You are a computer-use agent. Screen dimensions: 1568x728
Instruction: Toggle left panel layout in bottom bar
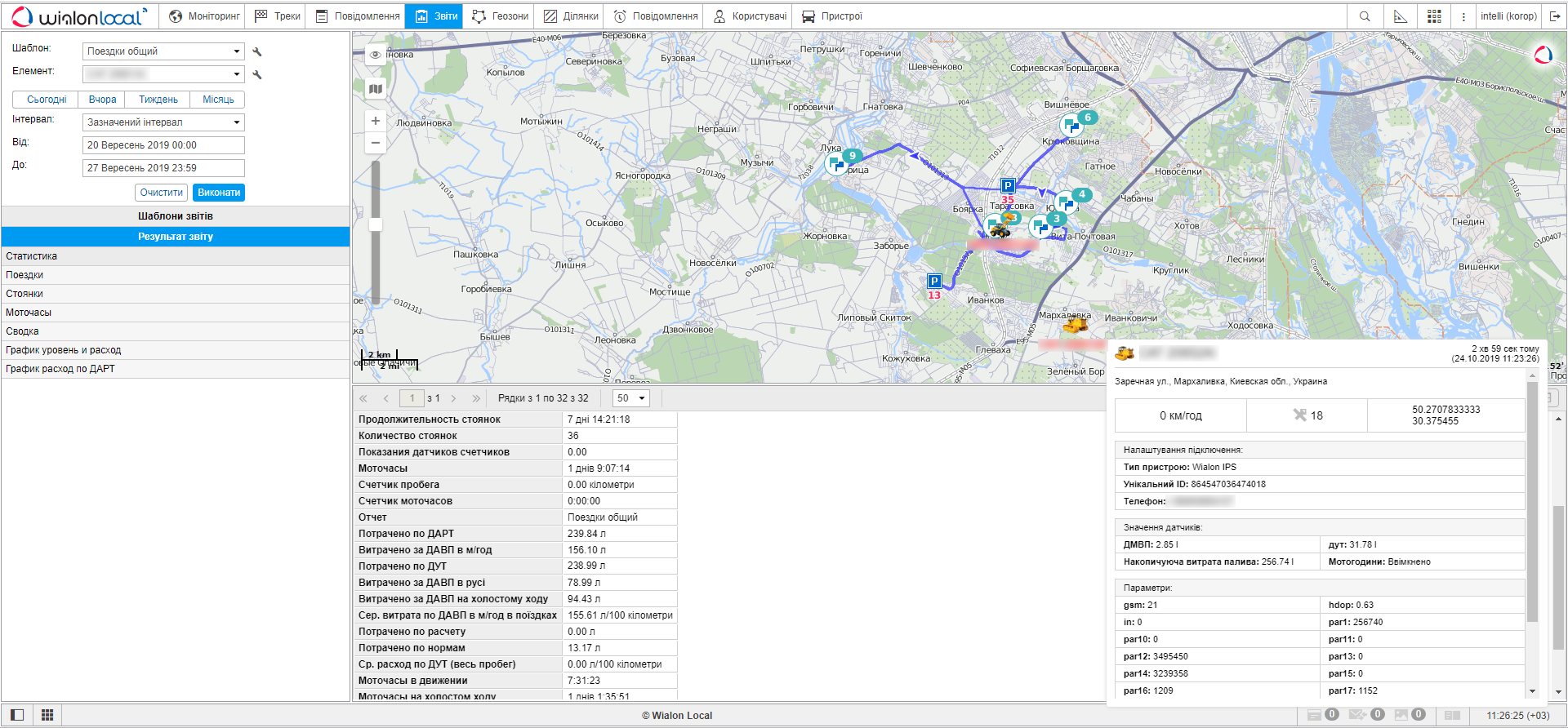17,715
